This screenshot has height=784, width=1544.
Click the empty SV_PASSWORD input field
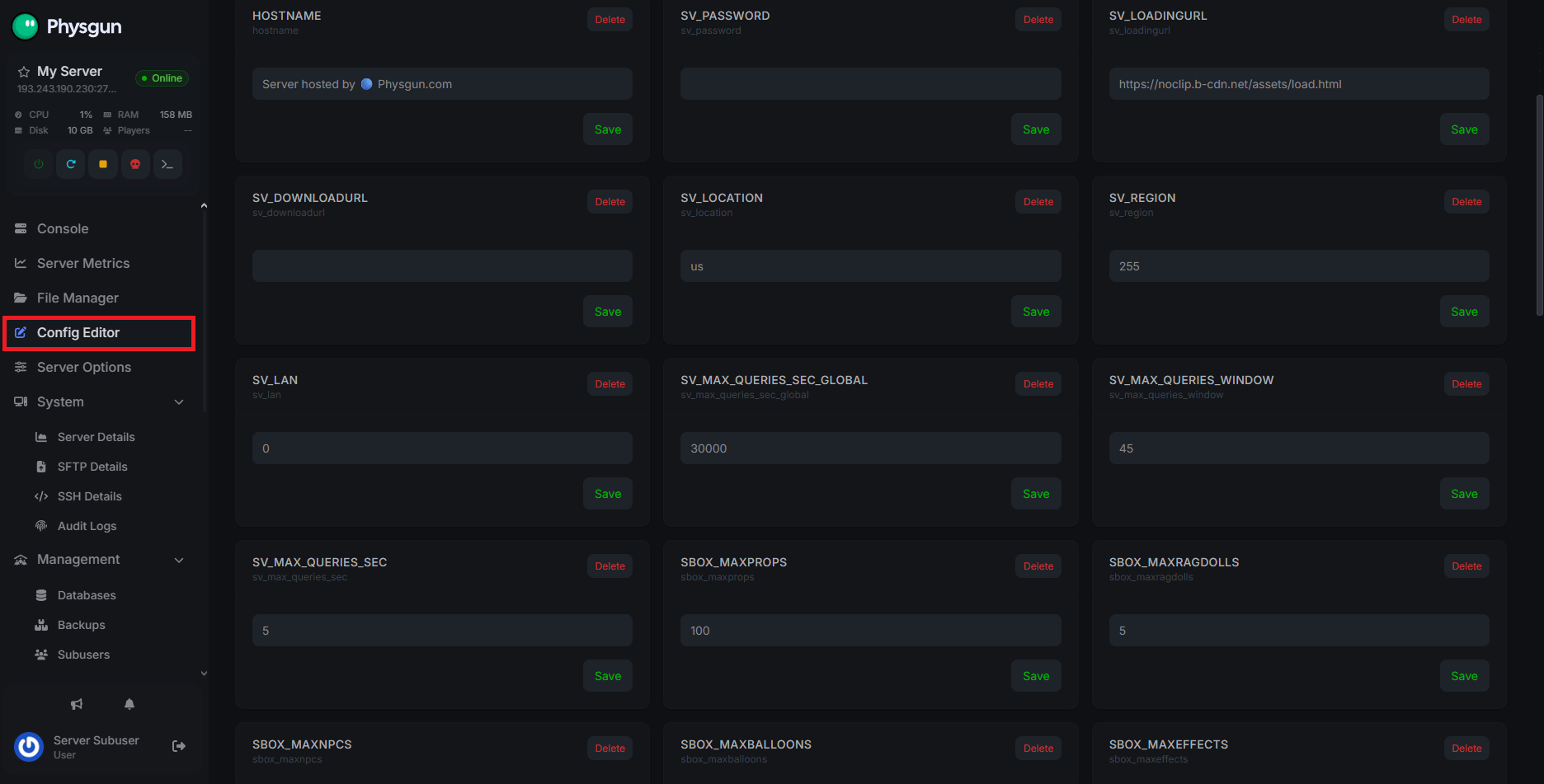871,84
